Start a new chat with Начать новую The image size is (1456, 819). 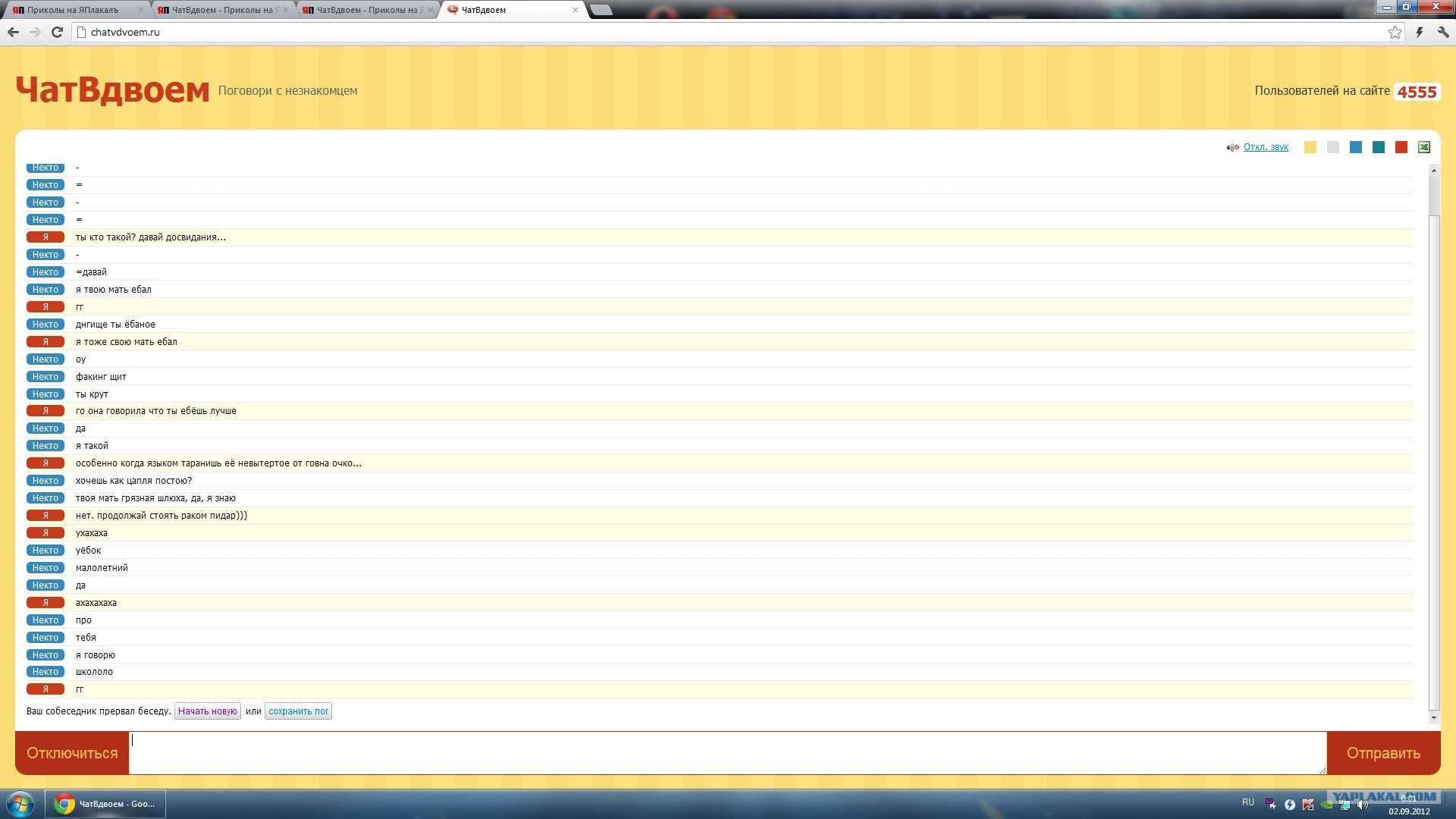pos(208,711)
